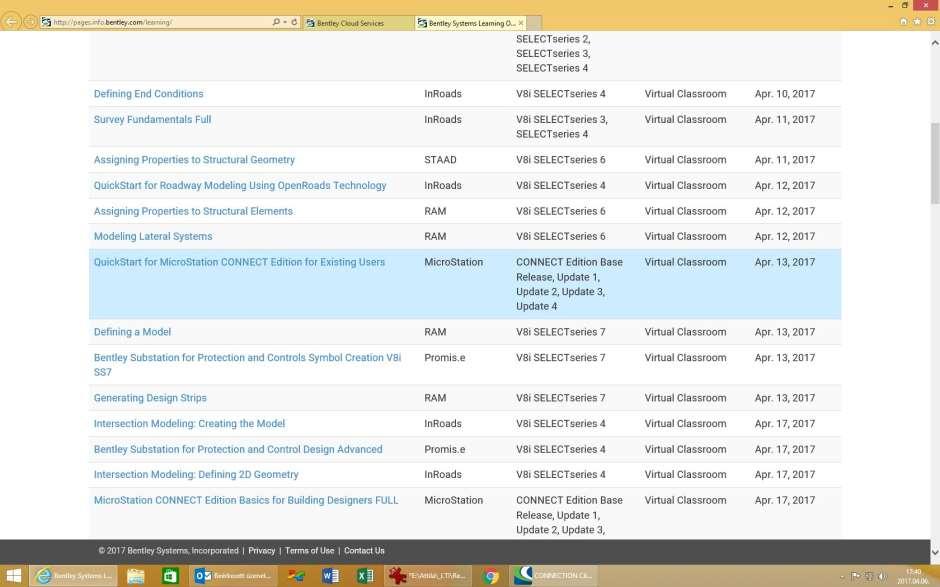Click the Contact Us footer link
The image size is (940, 587).
click(x=364, y=550)
